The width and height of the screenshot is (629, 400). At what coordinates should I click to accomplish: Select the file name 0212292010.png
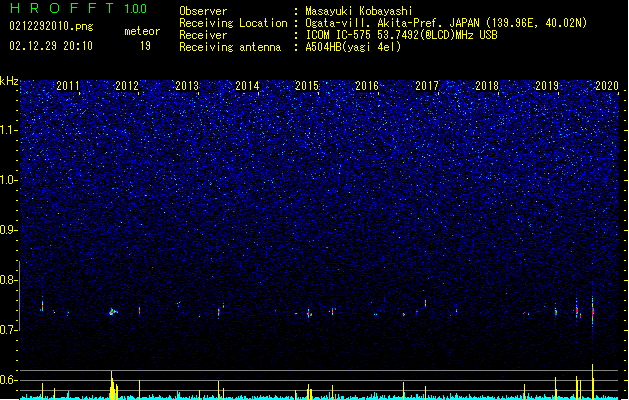[x=51, y=27]
